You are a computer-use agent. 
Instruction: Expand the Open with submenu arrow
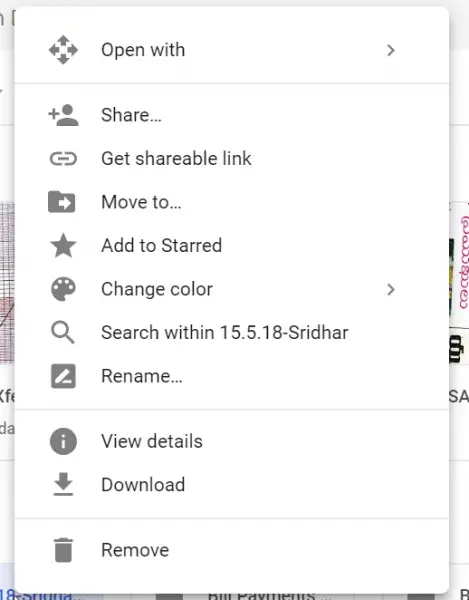[x=391, y=50]
